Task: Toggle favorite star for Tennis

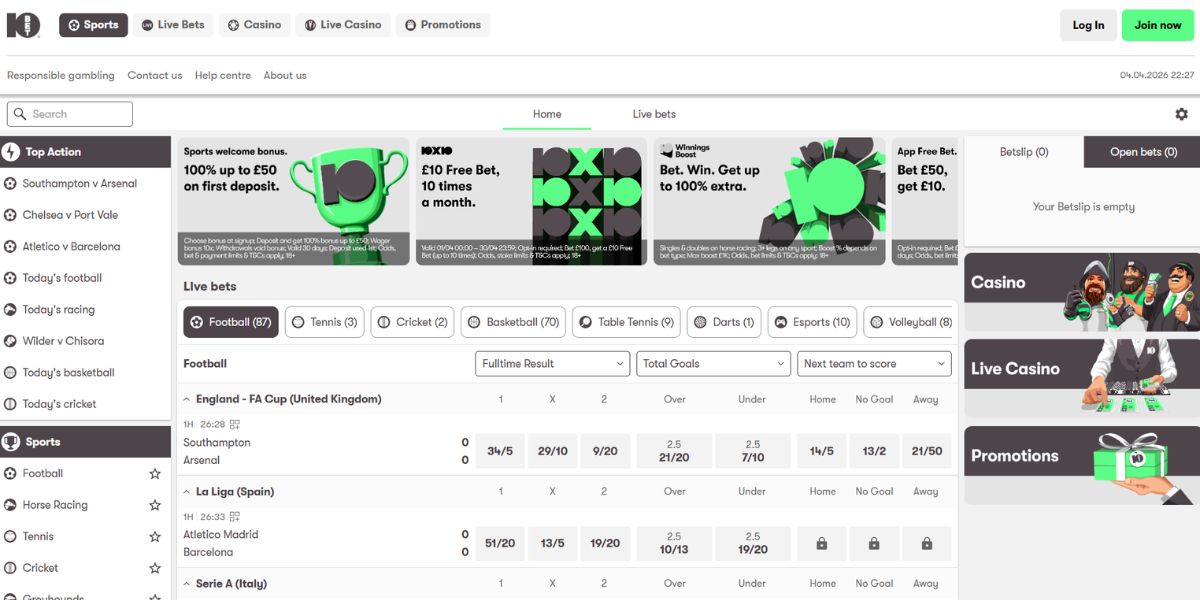Action: 155,537
